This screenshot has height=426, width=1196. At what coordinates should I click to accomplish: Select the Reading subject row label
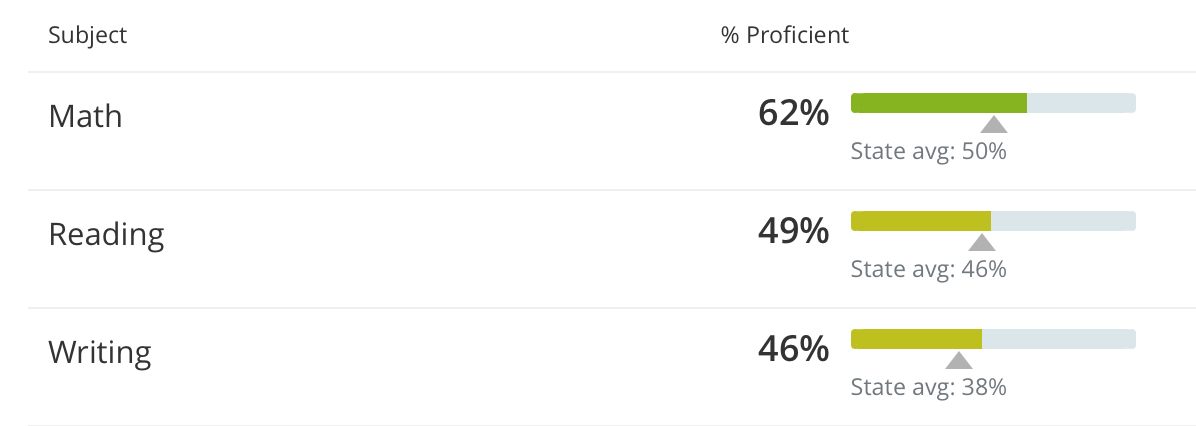pos(106,234)
